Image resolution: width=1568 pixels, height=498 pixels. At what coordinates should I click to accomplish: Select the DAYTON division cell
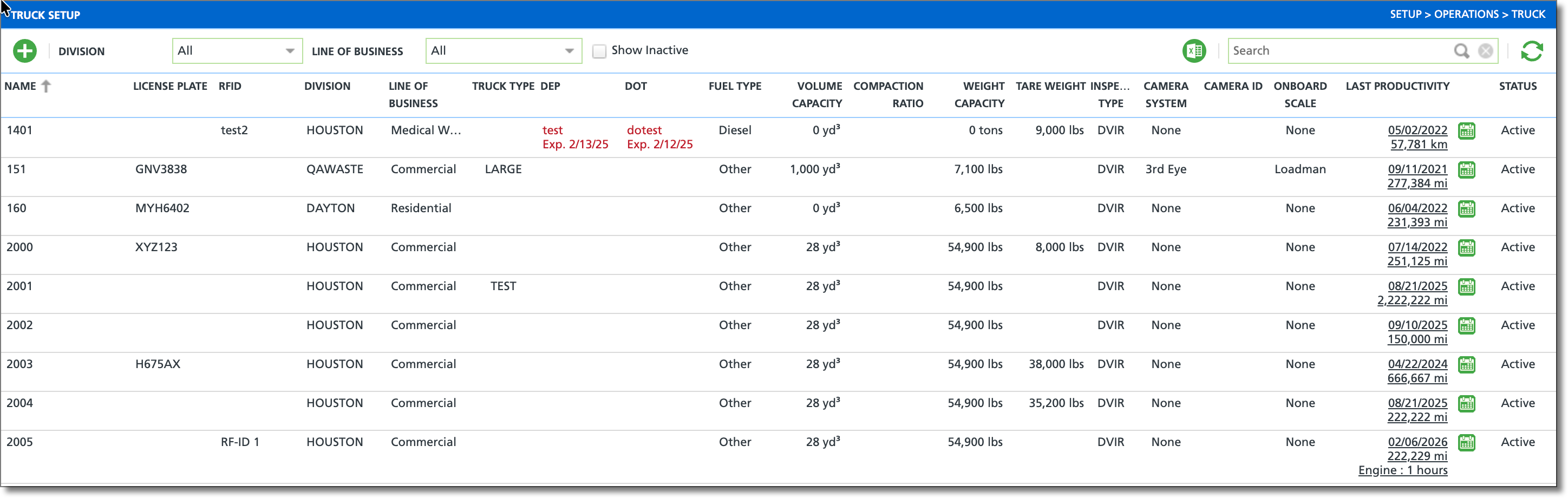330,208
